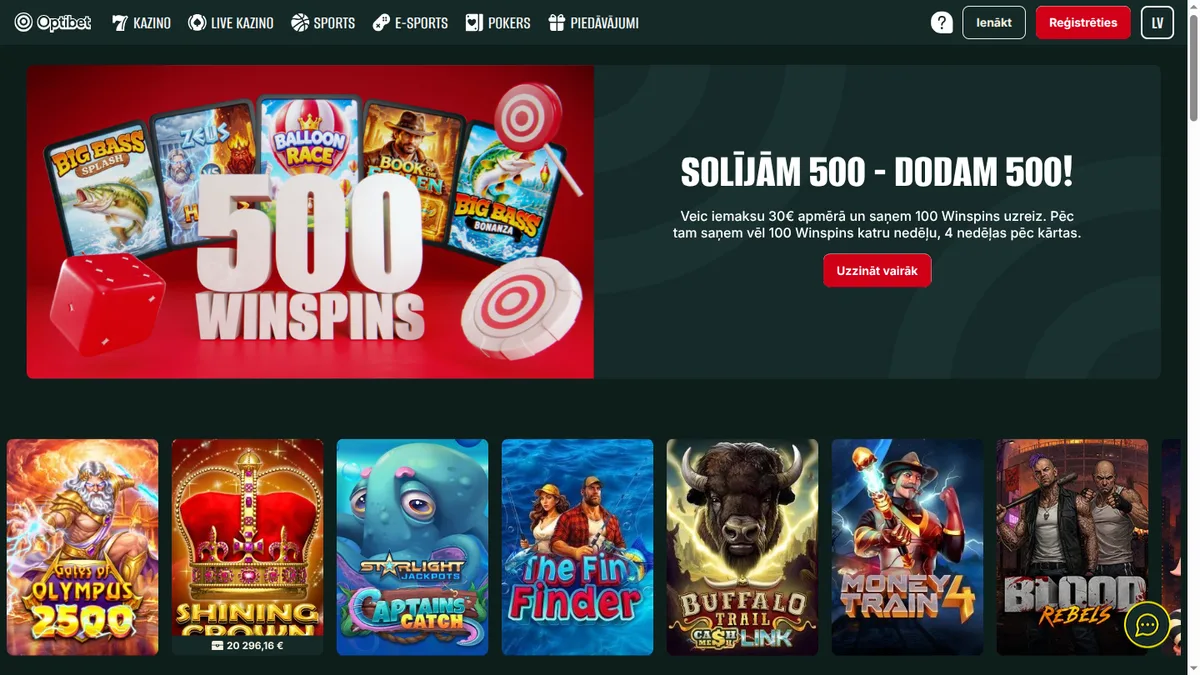Click the Kazino seven icon

coord(120,22)
